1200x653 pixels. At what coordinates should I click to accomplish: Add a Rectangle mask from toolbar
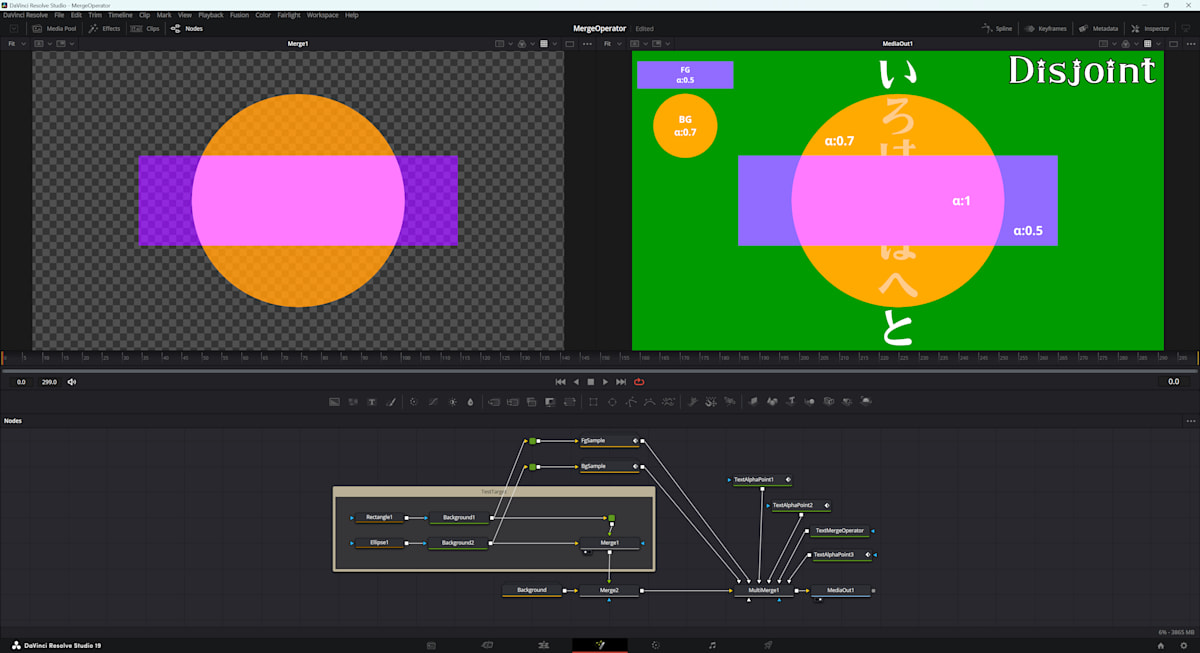click(x=593, y=401)
